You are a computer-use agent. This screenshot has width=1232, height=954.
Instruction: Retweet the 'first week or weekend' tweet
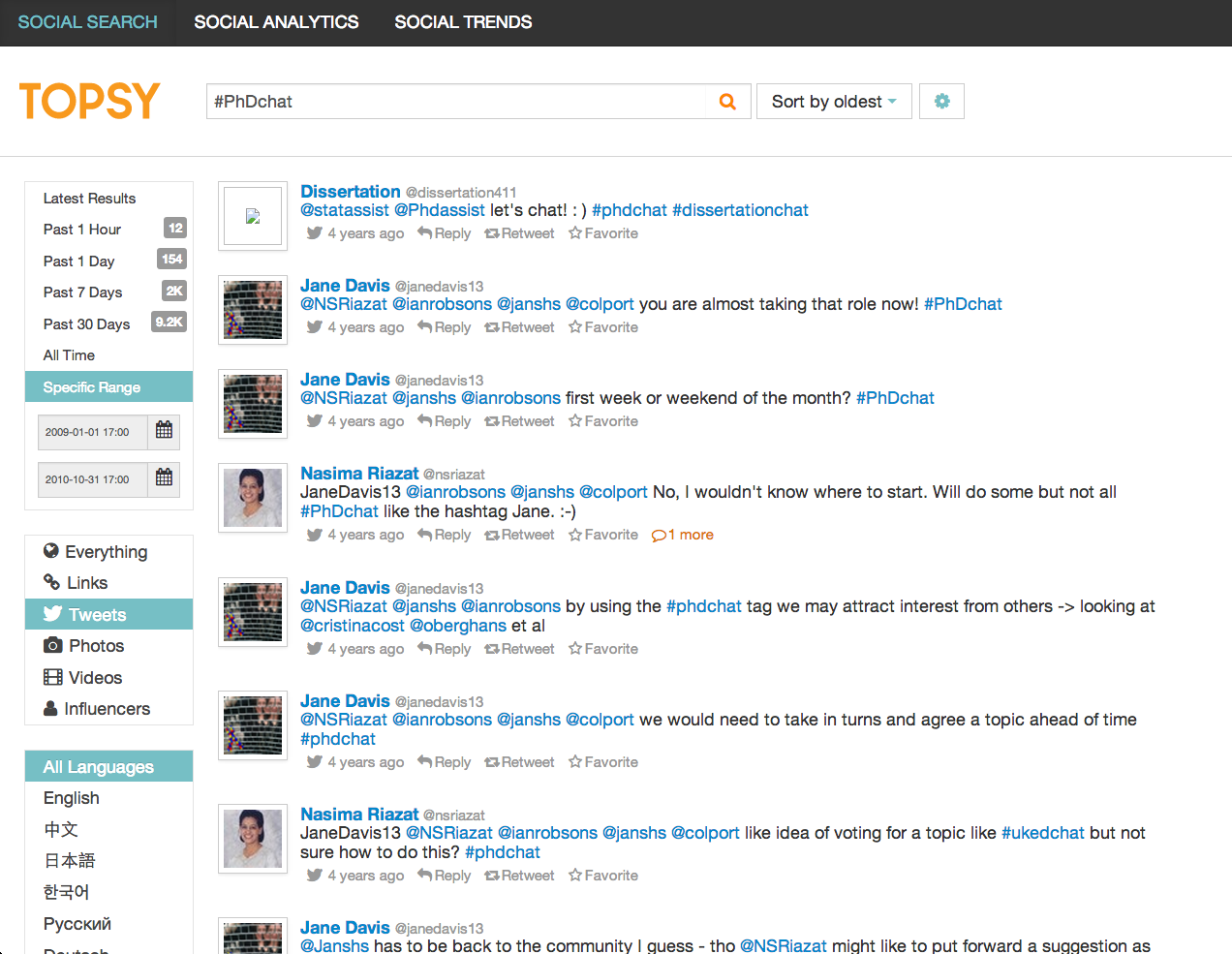(x=519, y=421)
